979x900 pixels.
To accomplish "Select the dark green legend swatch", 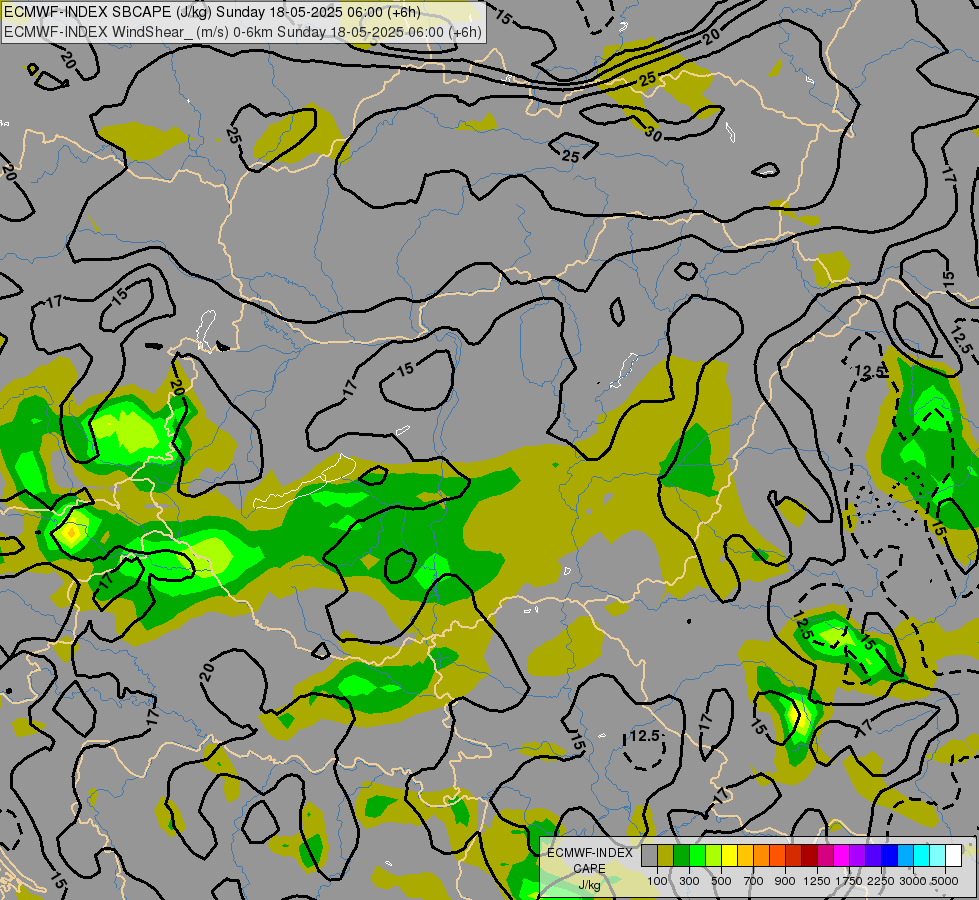I will coord(681,855).
